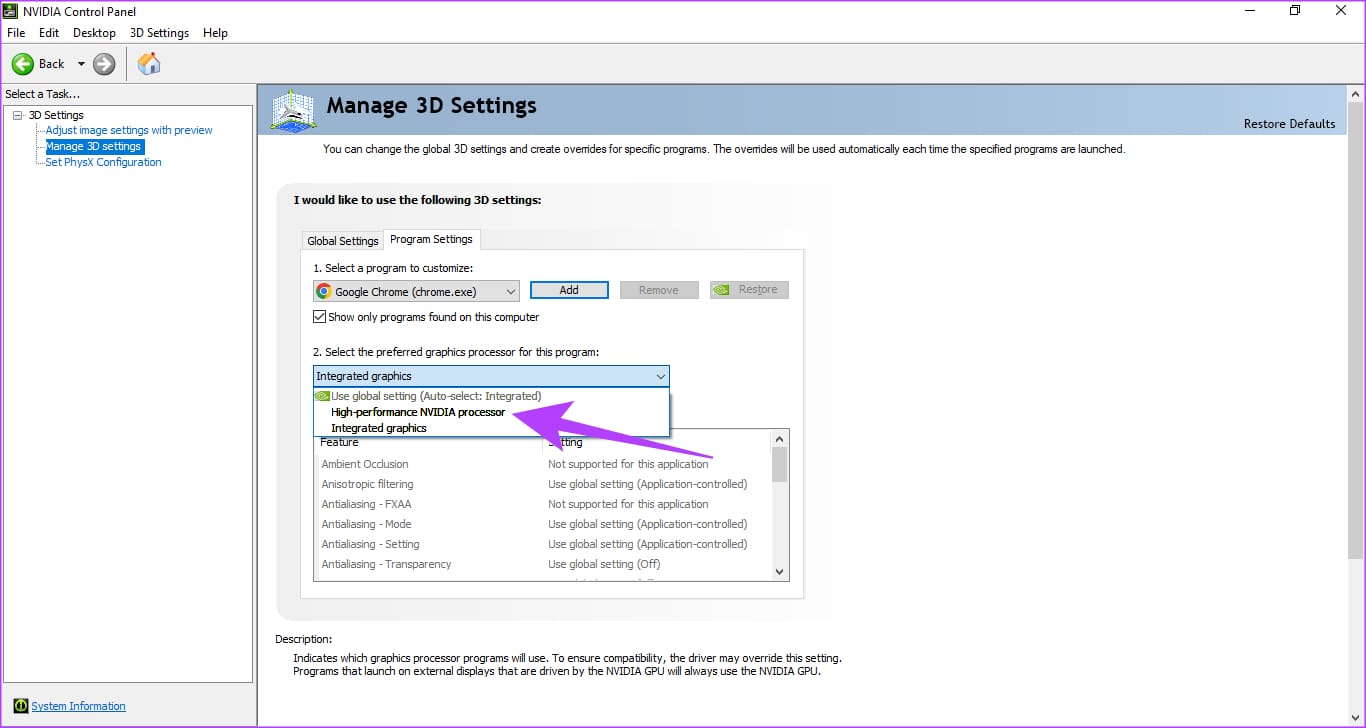
Task: Open the 3D Settings menu
Action: 159,33
